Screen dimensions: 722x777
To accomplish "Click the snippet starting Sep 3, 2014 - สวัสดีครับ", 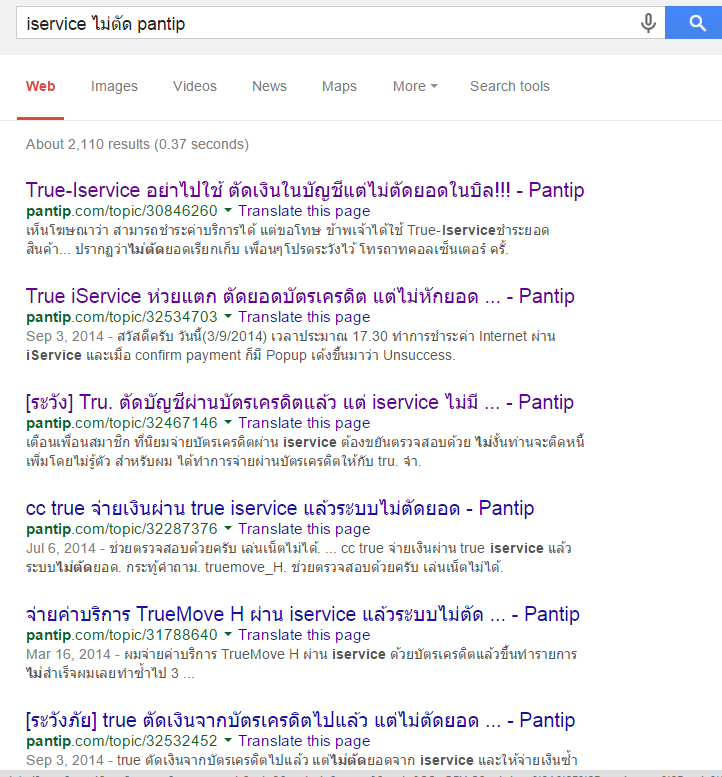I will click(x=290, y=346).
